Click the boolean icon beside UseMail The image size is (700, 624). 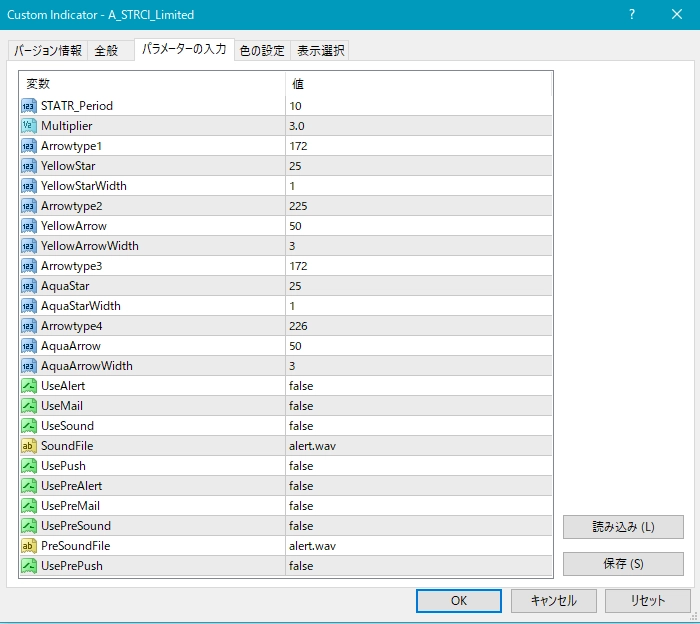[x=29, y=406]
